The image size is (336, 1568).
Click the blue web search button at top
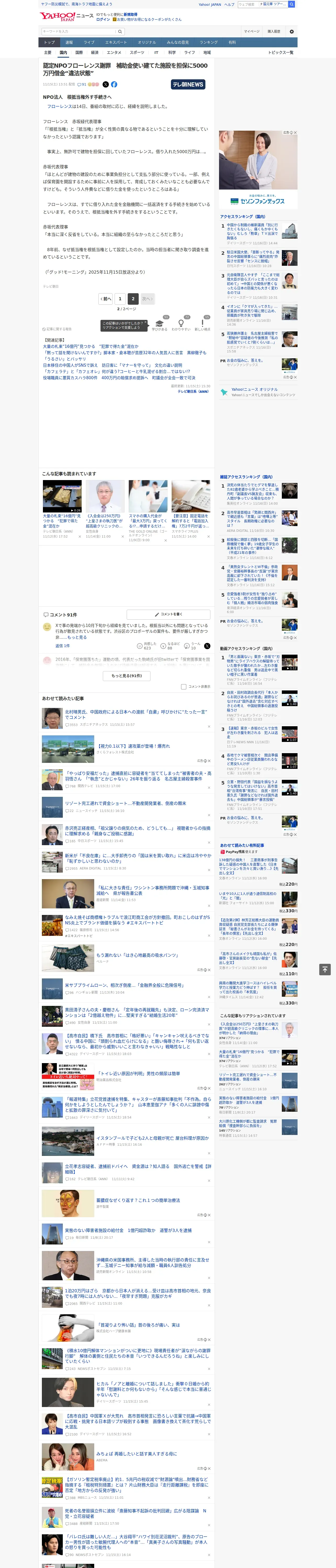coord(292,4)
